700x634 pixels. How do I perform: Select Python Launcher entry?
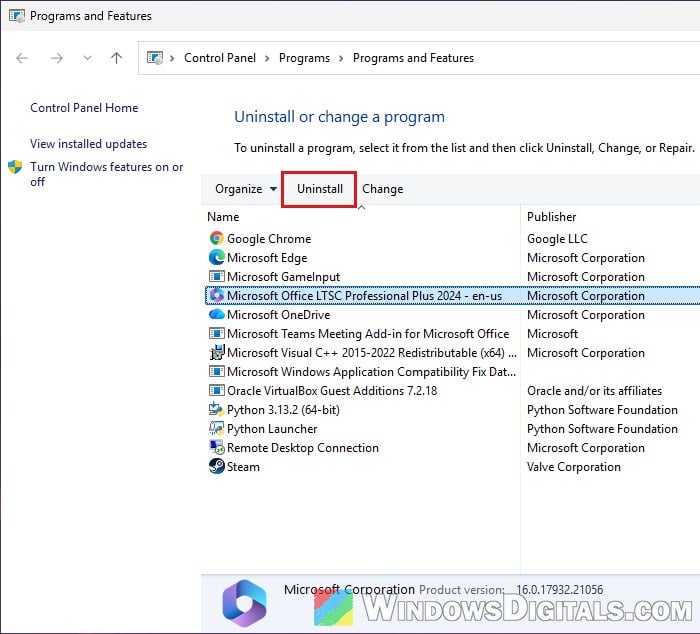click(272, 429)
